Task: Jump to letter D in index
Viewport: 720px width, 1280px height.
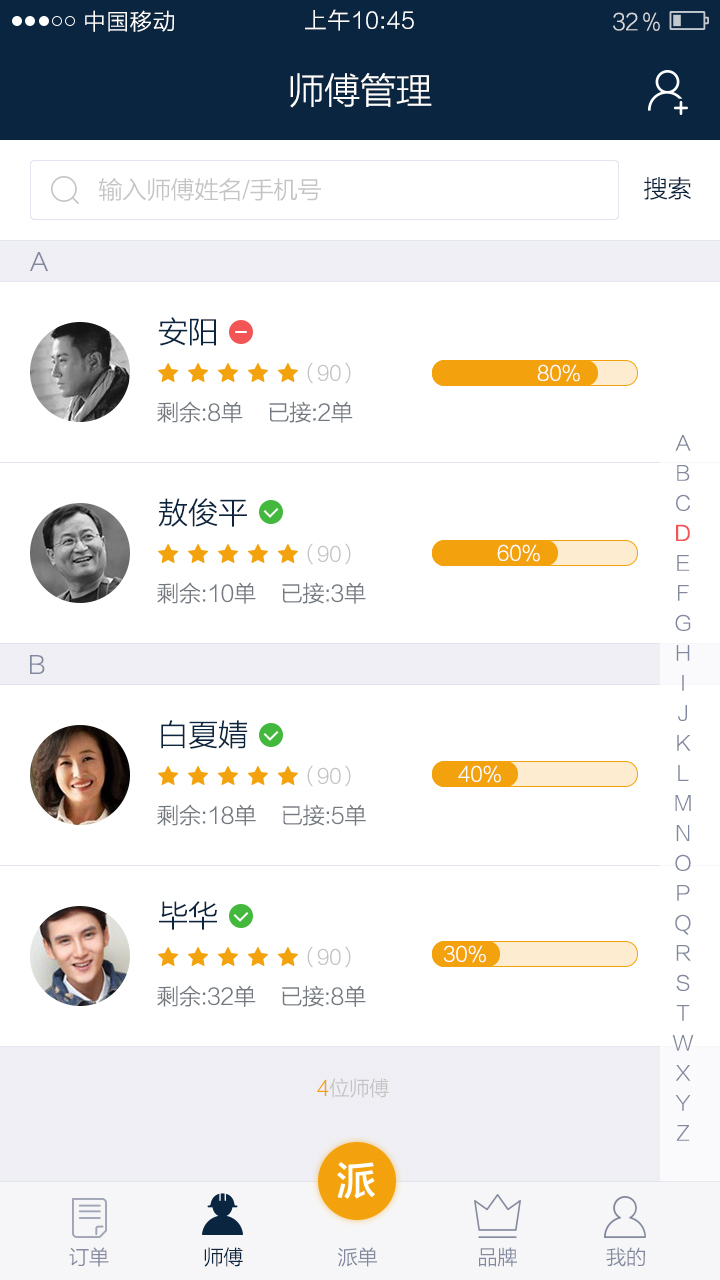Action: click(x=683, y=533)
